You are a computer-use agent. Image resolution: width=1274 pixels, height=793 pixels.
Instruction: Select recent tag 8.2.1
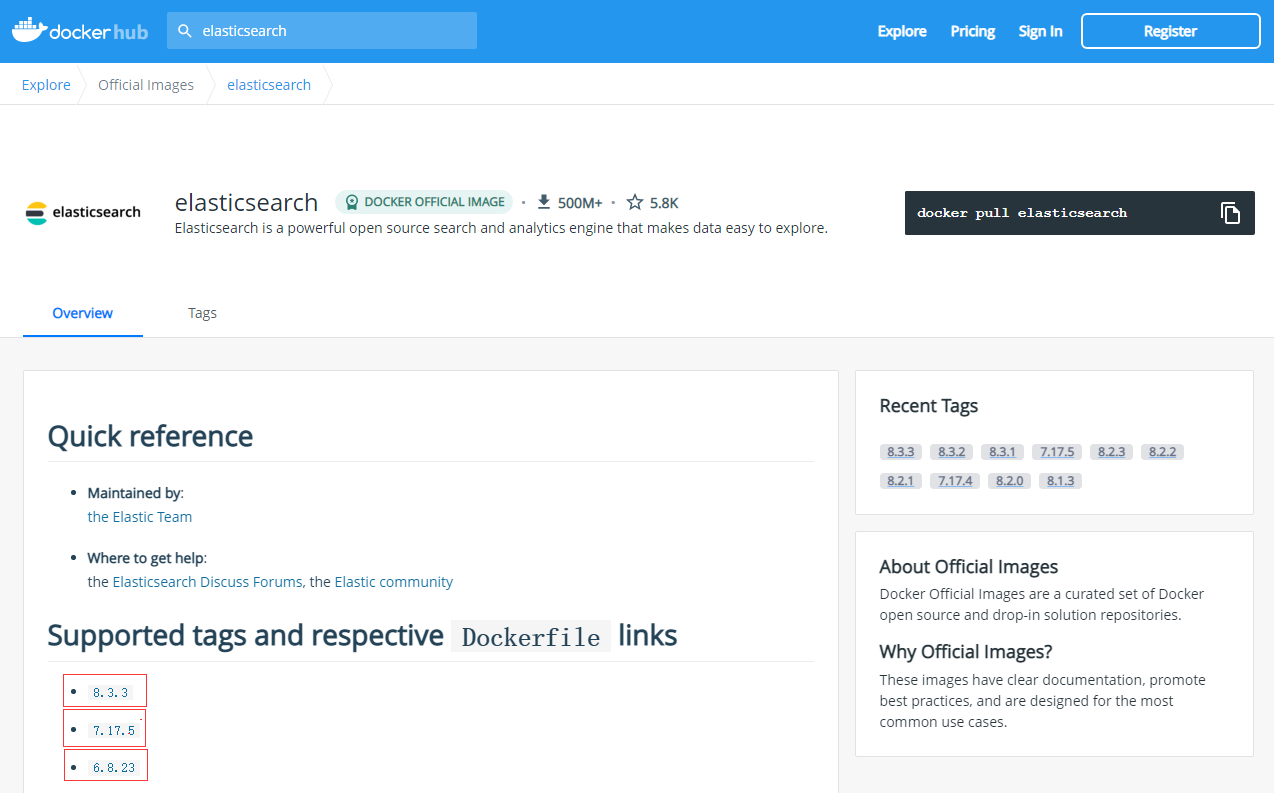click(900, 481)
